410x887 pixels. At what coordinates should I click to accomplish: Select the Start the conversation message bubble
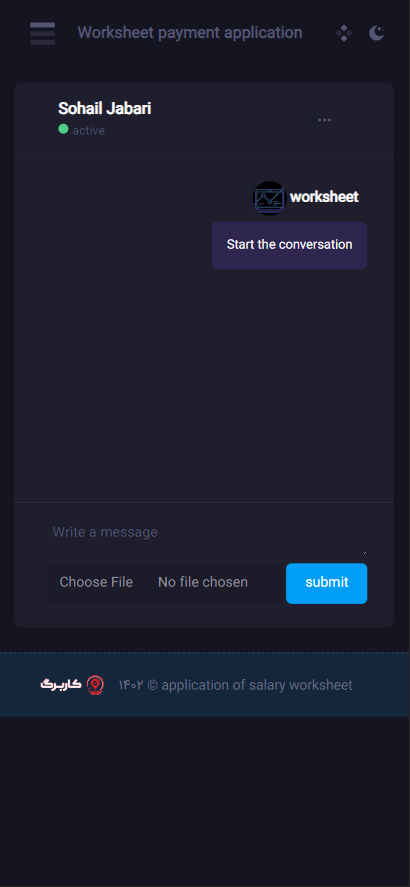(x=290, y=245)
